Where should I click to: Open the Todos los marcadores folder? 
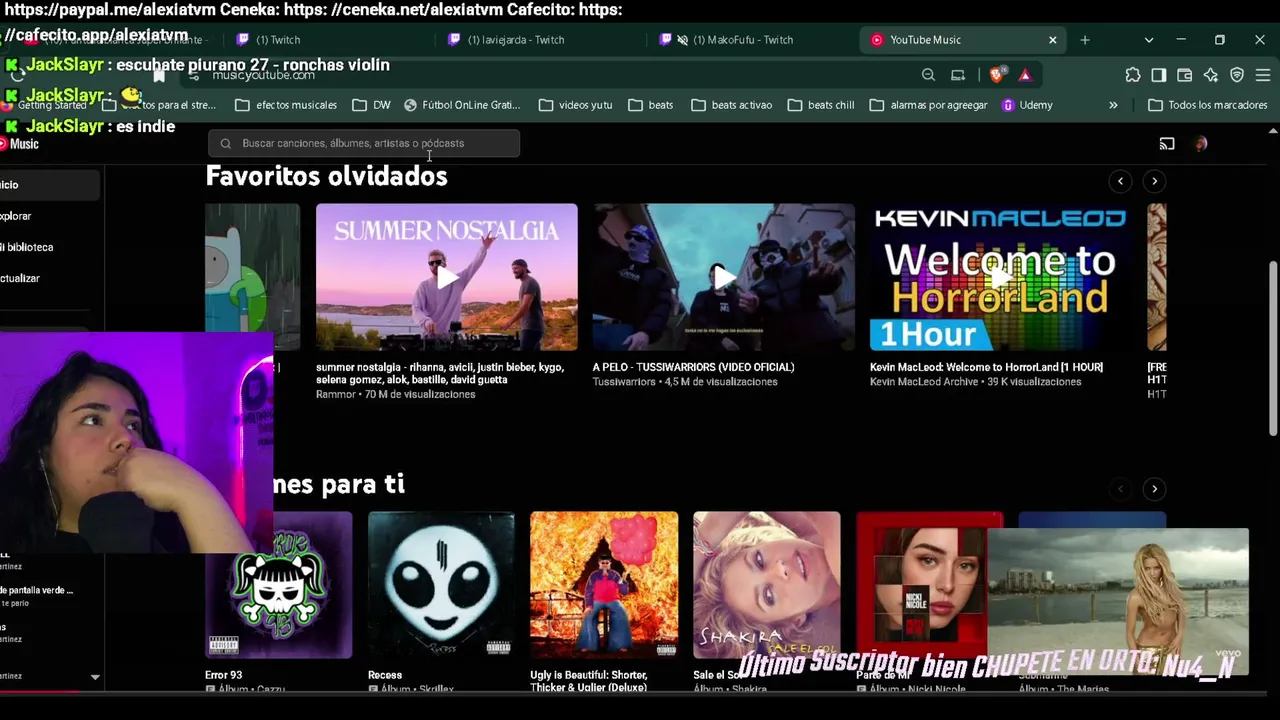[1207, 105]
